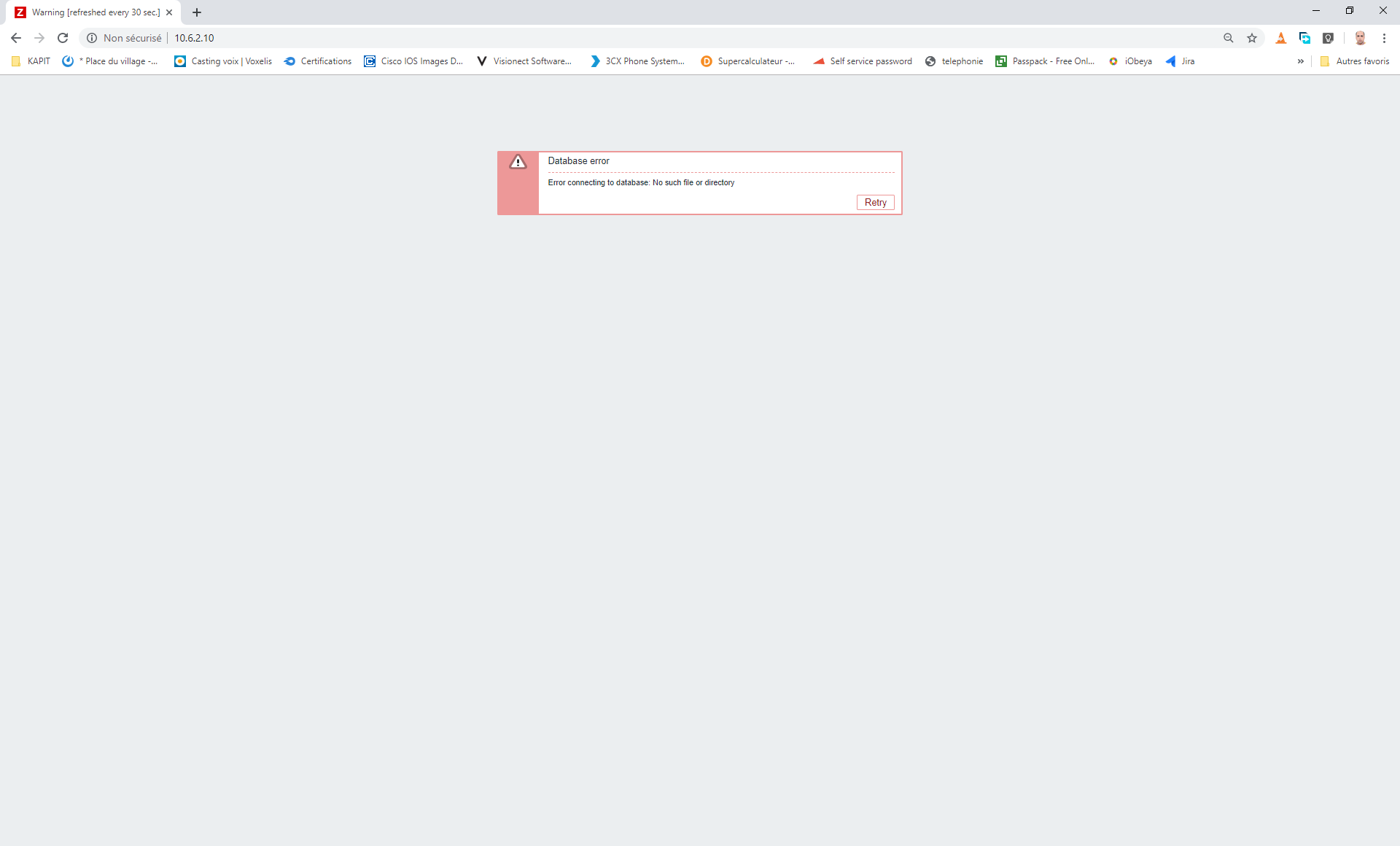Click the user profile avatar
This screenshot has height=846, width=1400.
click(1360, 38)
